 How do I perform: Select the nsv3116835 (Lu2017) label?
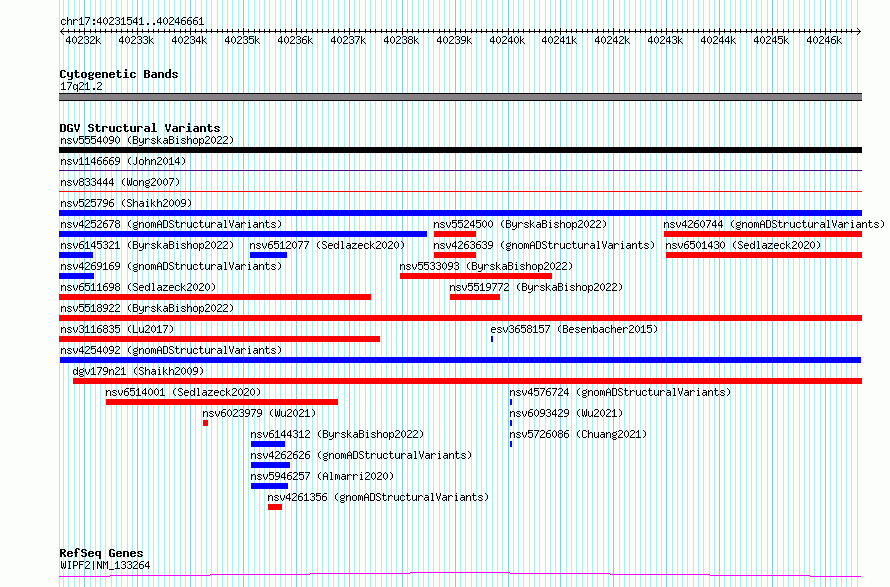coord(117,329)
